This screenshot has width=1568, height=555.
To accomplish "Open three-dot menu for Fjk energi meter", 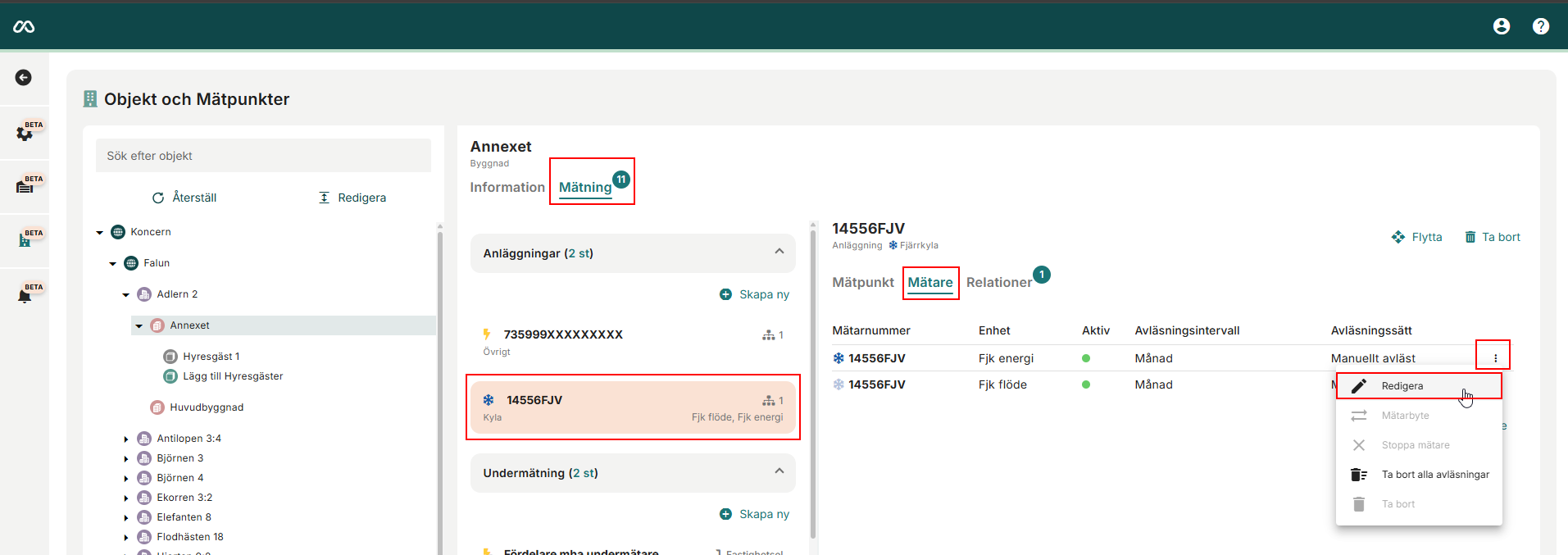I will click(1495, 358).
